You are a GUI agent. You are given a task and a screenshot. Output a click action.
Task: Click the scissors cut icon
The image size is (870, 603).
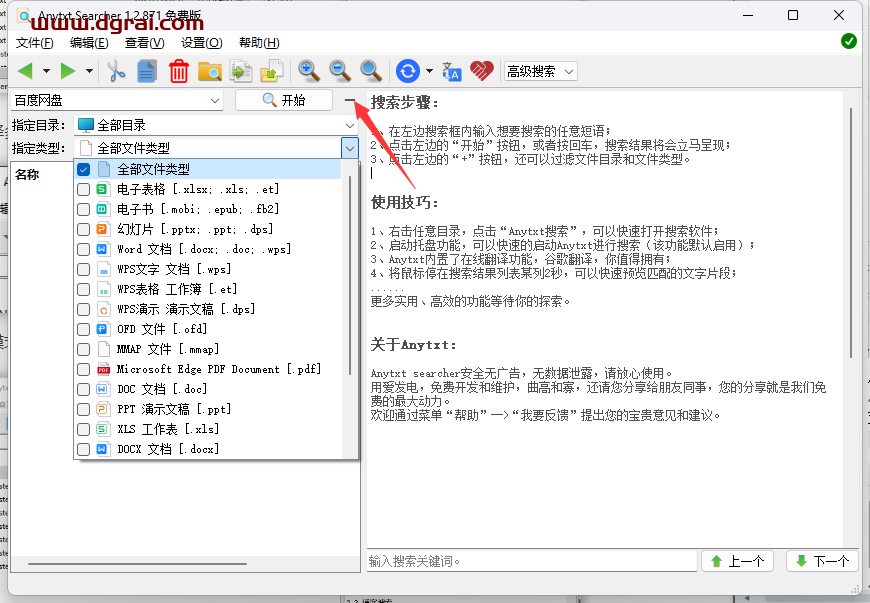tap(116, 71)
